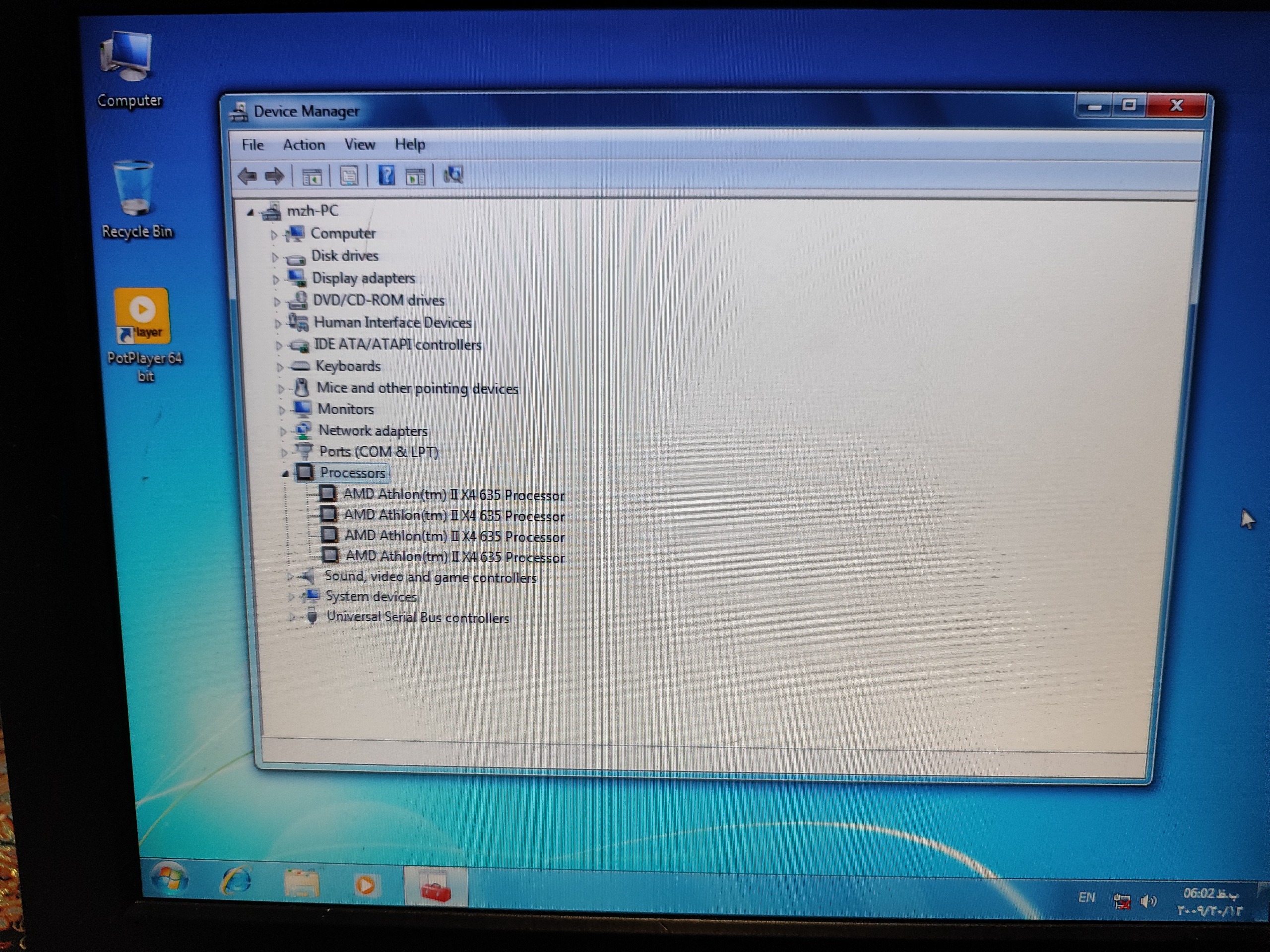Screen dimensions: 1270x952
Task: Expand the Keyboards arrow
Action: coord(280,367)
